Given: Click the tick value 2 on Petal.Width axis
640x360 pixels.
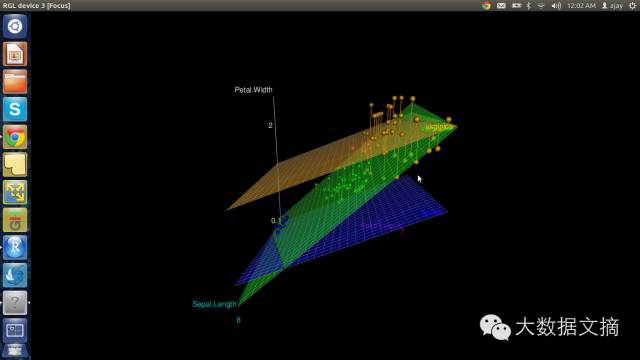Looking at the screenshot, I should (x=270, y=125).
